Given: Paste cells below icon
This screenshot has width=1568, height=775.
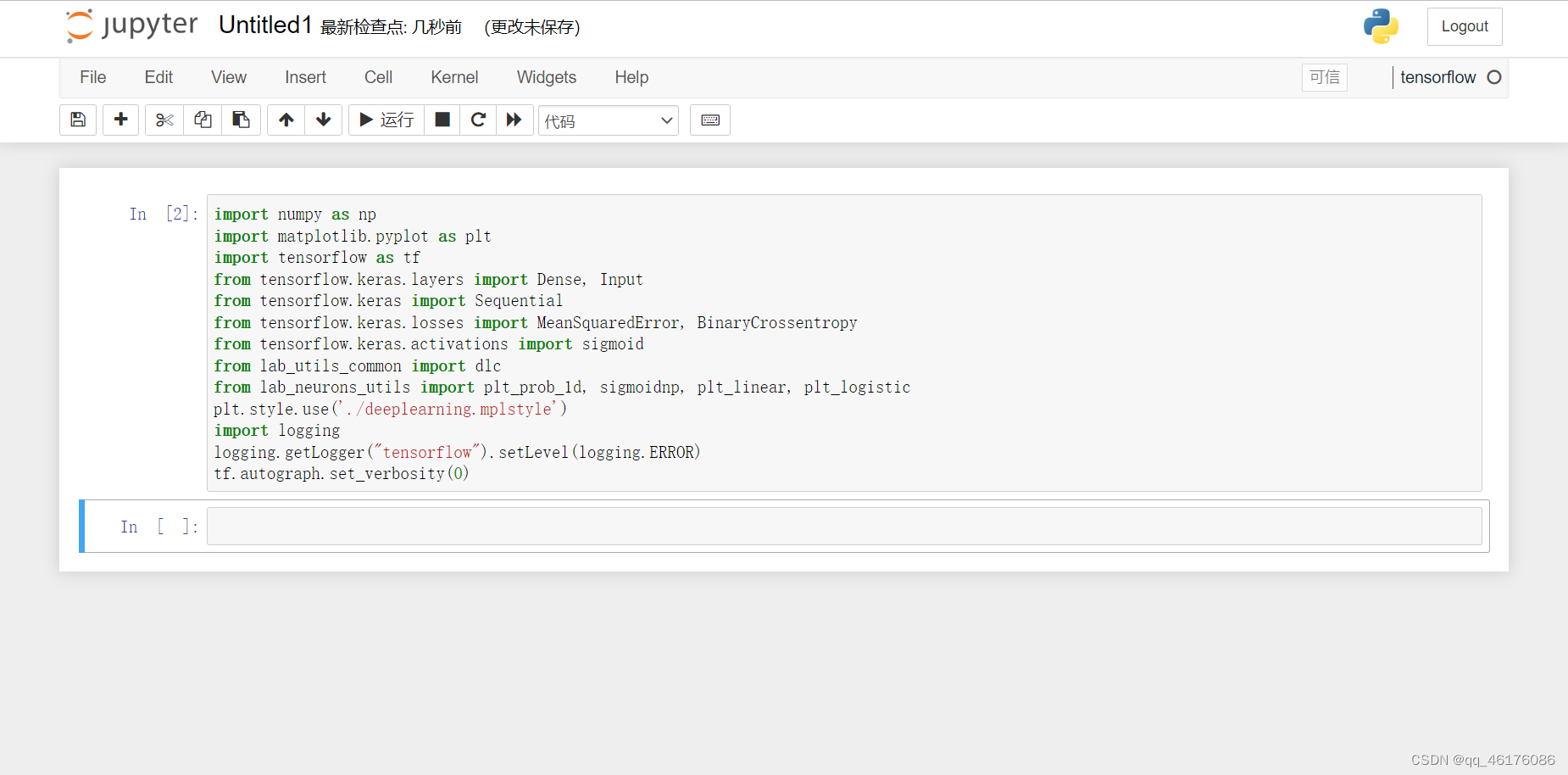Looking at the screenshot, I should tap(241, 120).
